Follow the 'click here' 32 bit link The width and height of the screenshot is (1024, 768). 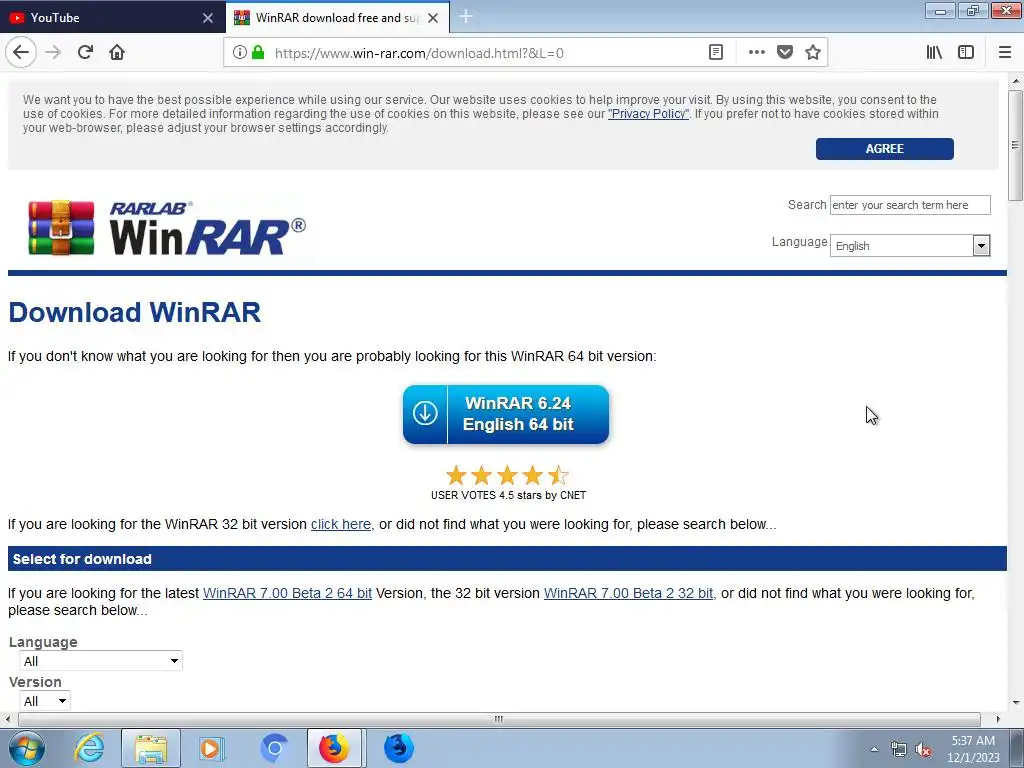pos(341,524)
